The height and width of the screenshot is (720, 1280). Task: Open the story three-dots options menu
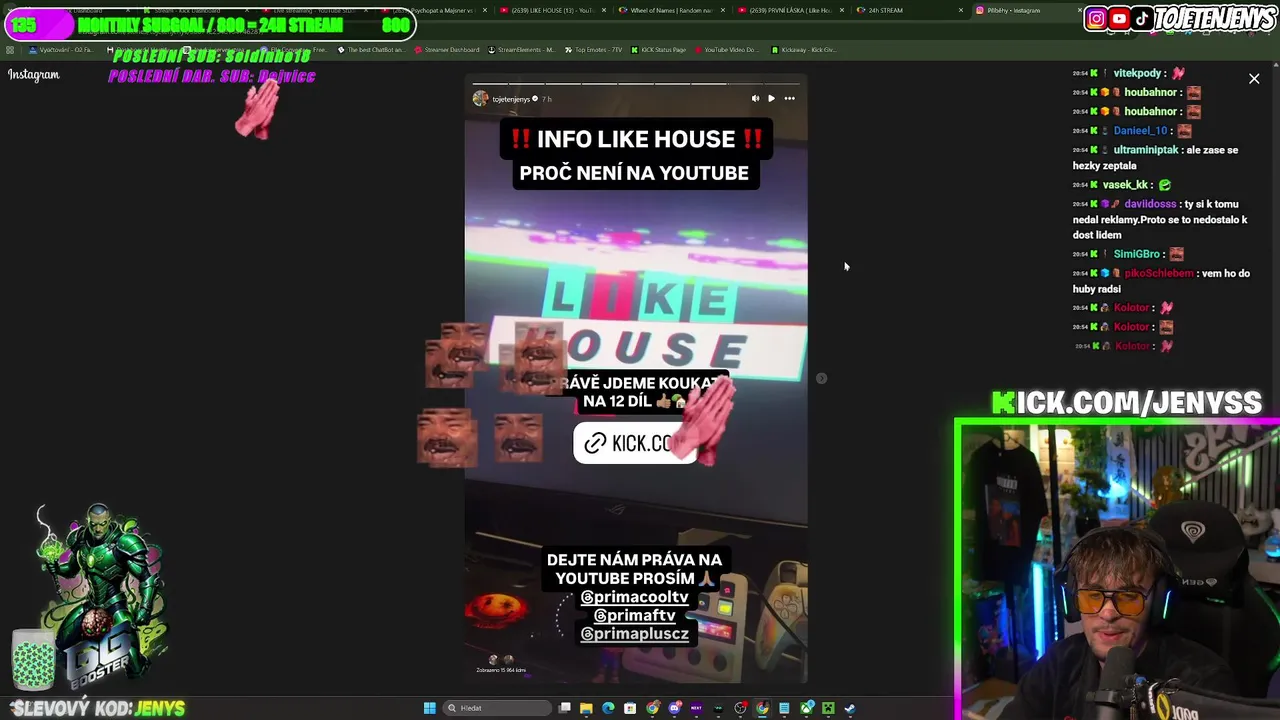click(x=789, y=99)
